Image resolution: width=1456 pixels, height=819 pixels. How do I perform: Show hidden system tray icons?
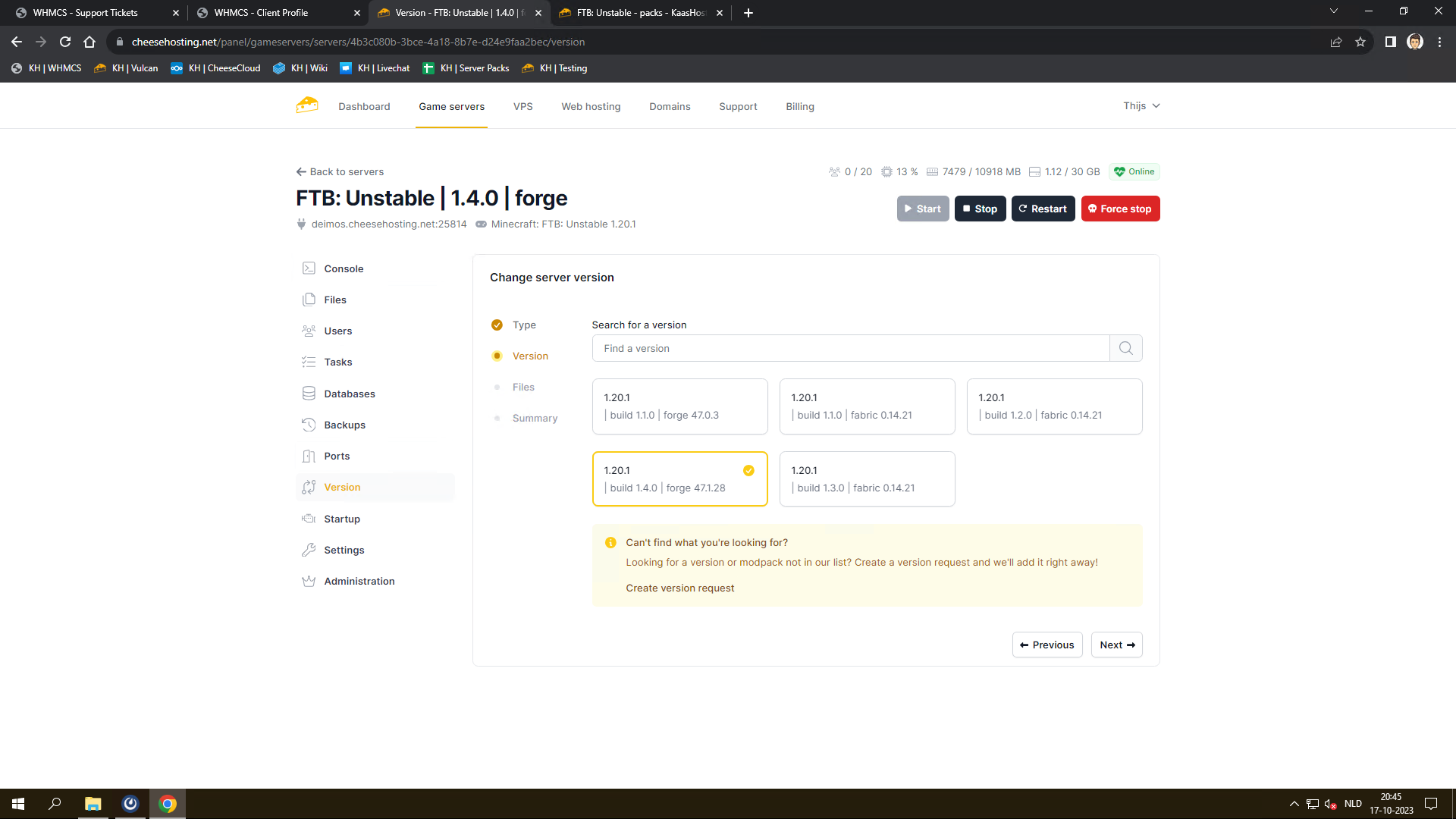click(x=1294, y=804)
